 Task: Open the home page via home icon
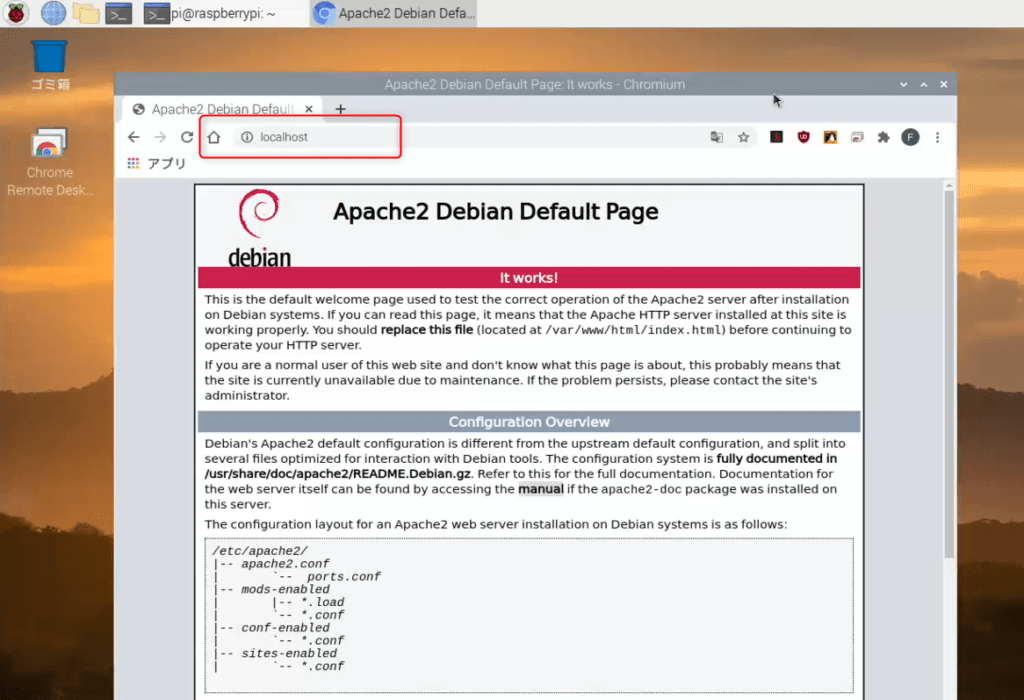tap(214, 137)
